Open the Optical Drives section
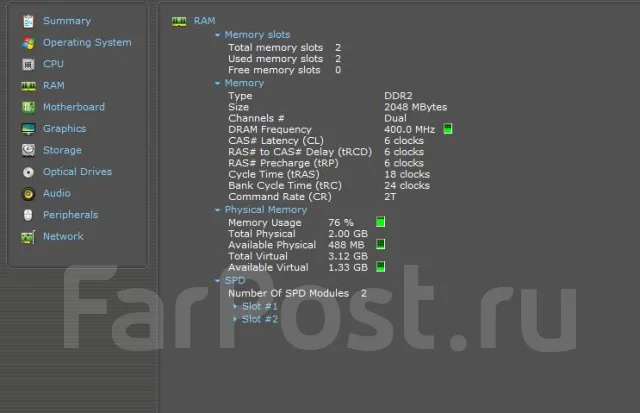The image size is (640, 413). [77, 172]
